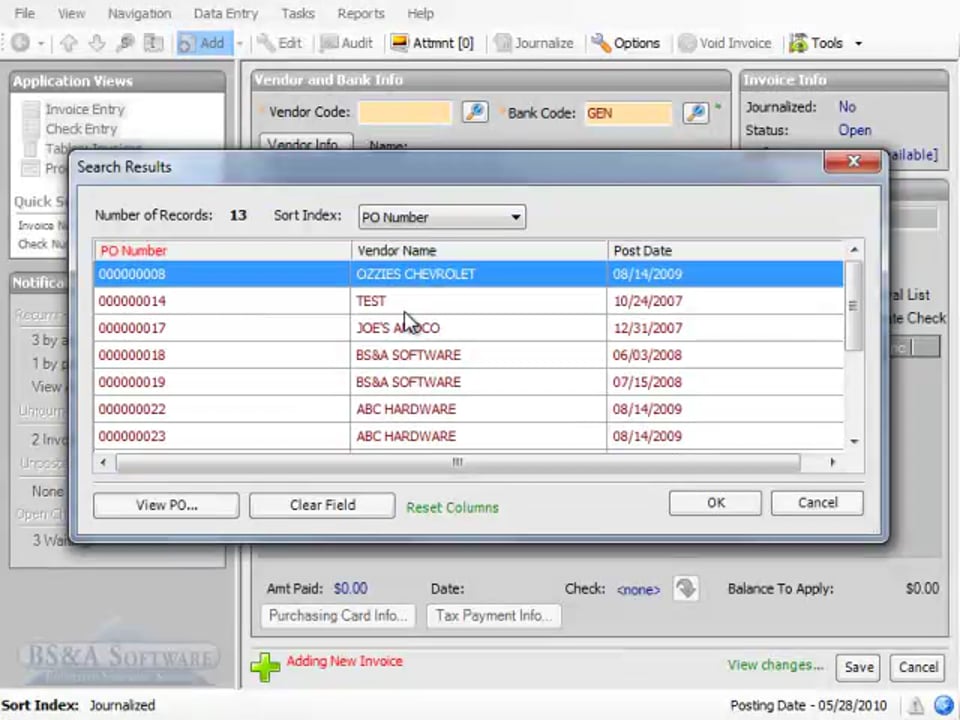Click the Audit toolbar button
This screenshot has width=960, height=720.
(347, 43)
